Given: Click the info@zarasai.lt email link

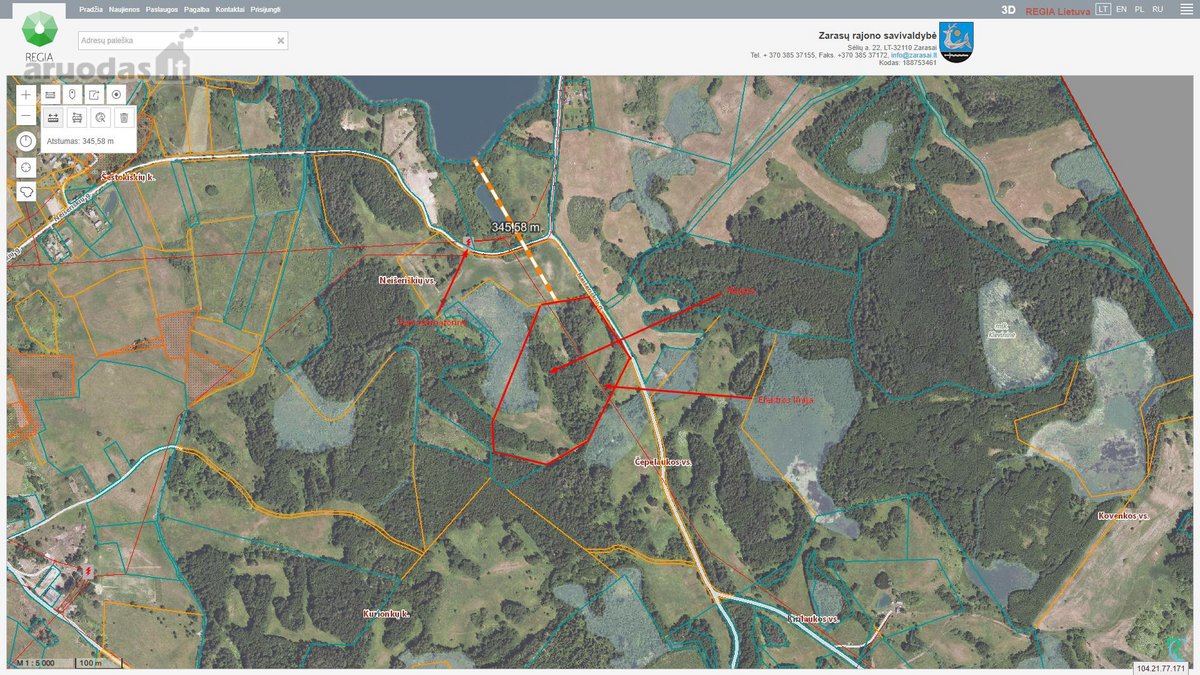Looking at the screenshot, I should (915, 55).
